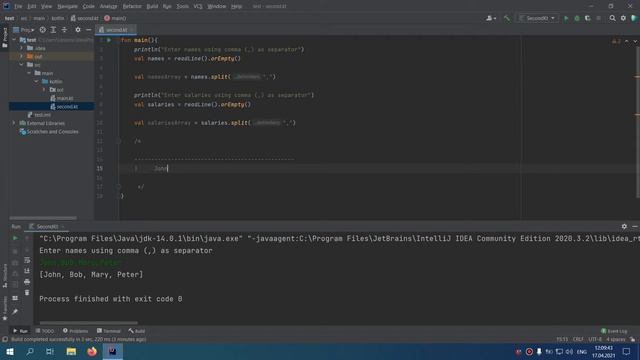Select test.iml in the project tree
The height and width of the screenshot is (360, 640).
tap(39, 115)
